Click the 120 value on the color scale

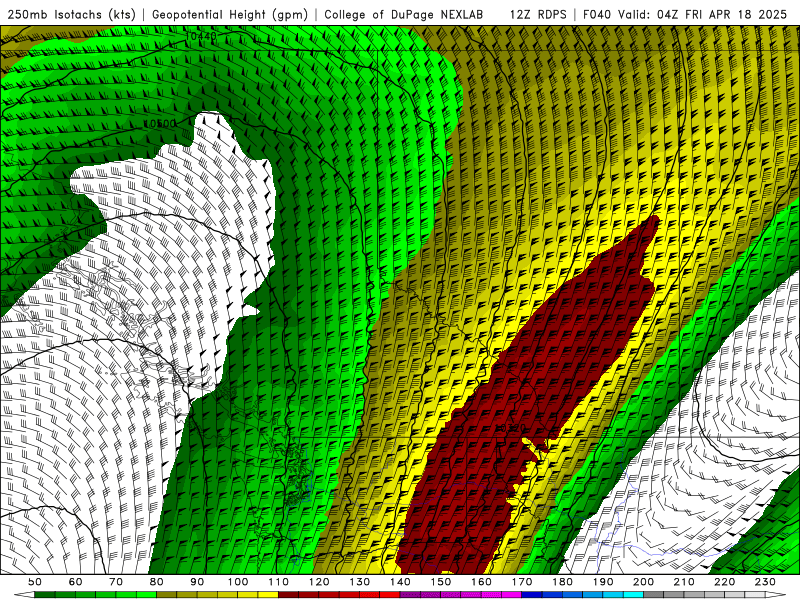tap(319, 582)
